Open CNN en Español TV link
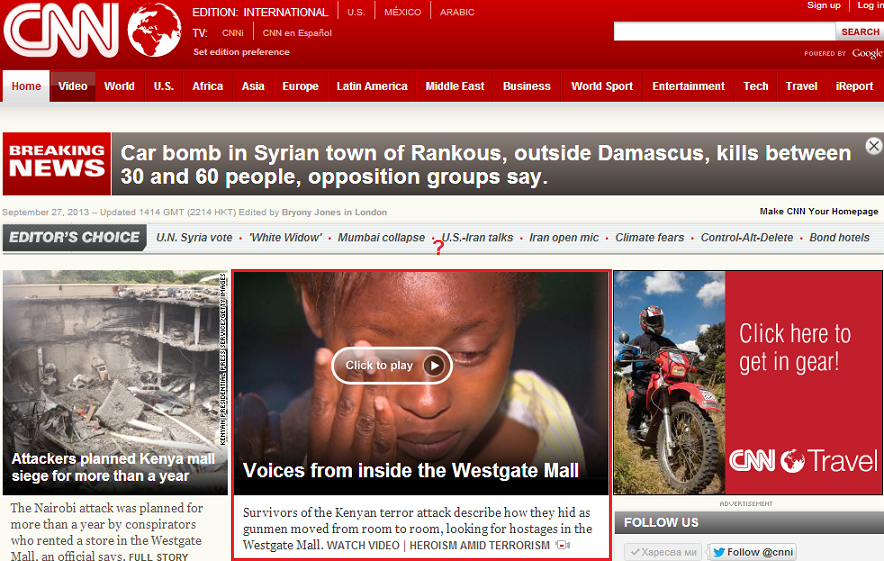 297,33
